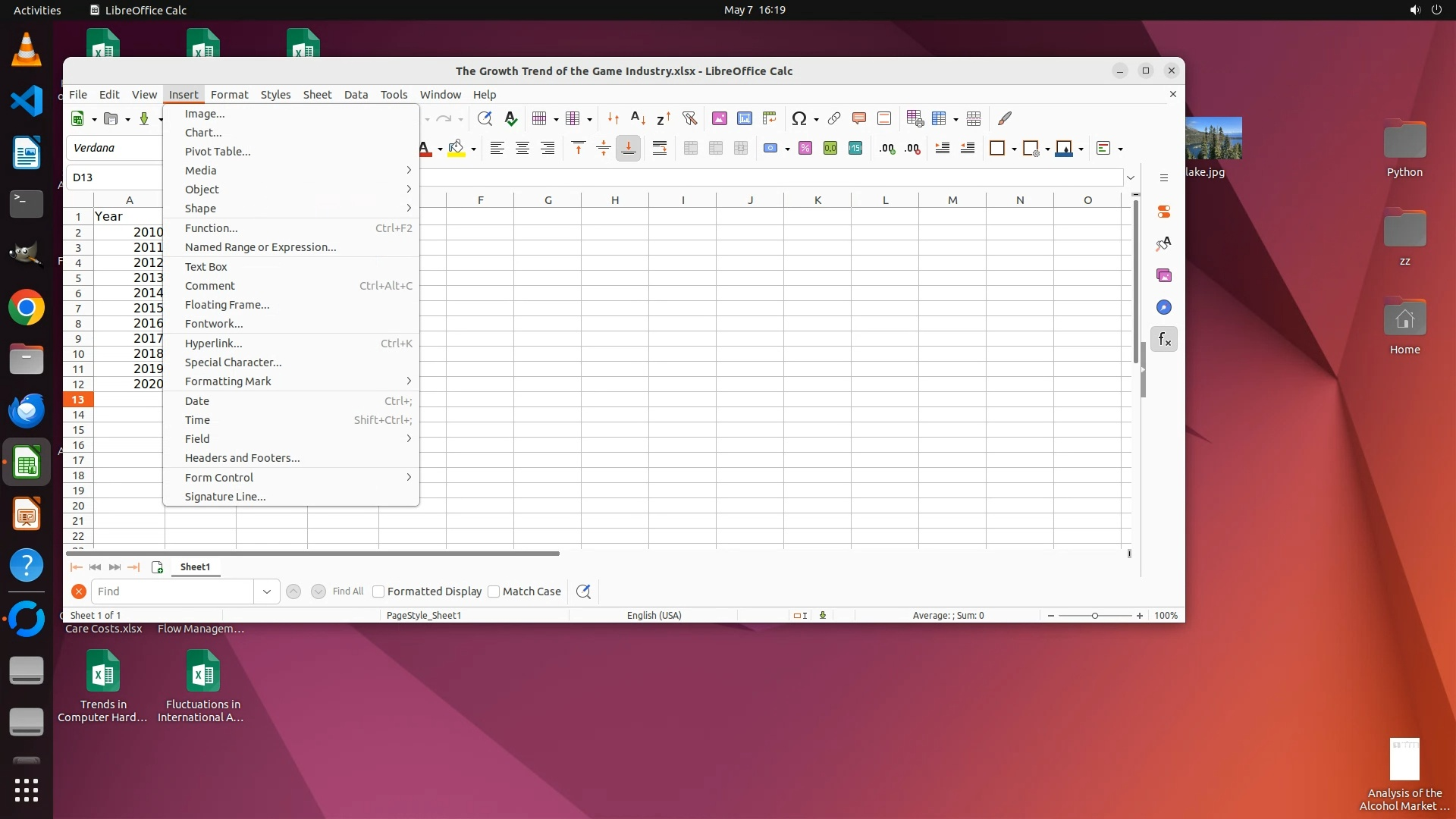The height and width of the screenshot is (819, 1456).
Task: Toggle the Match Case checkbox
Action: coord(494,591)
